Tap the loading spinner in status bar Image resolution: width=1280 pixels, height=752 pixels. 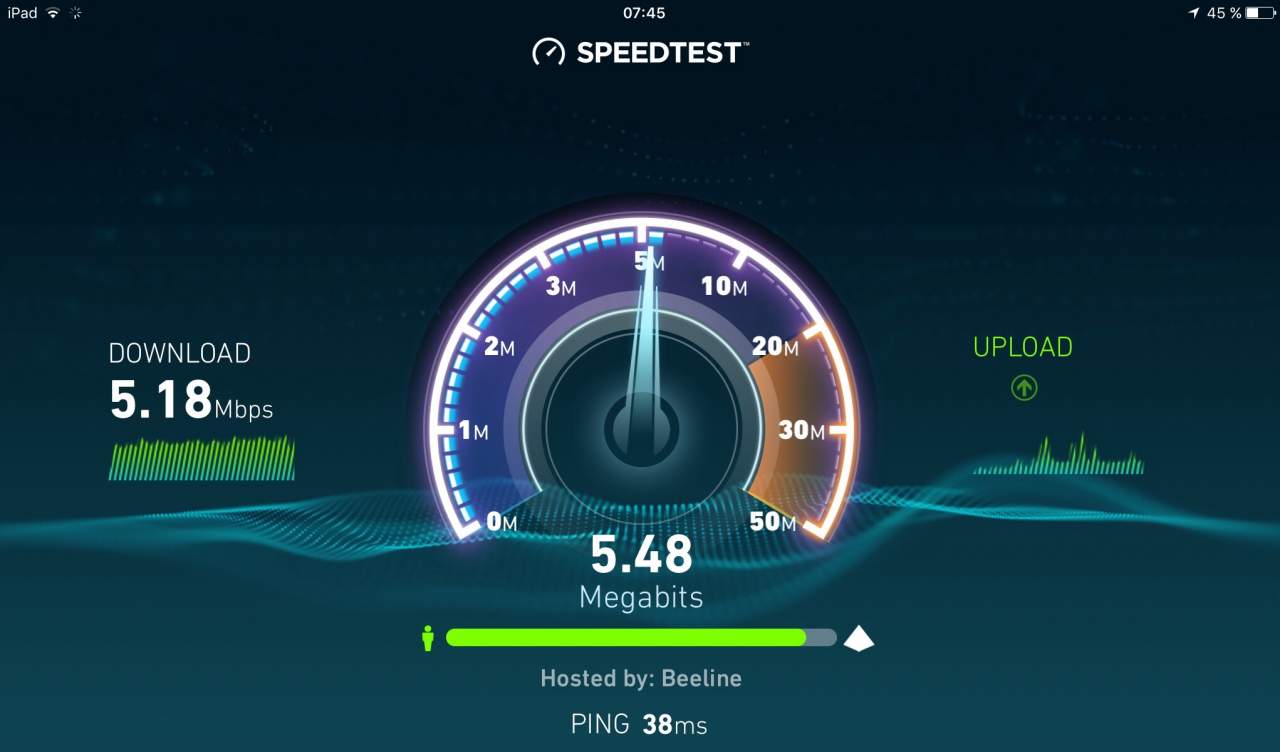[x=76, y=13]
